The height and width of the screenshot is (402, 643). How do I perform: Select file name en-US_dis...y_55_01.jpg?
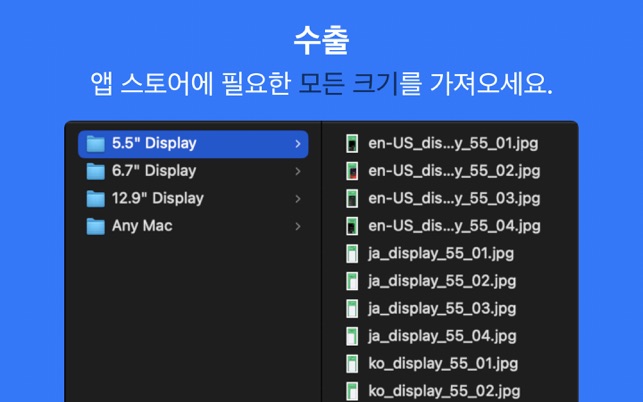coord(453,144)
